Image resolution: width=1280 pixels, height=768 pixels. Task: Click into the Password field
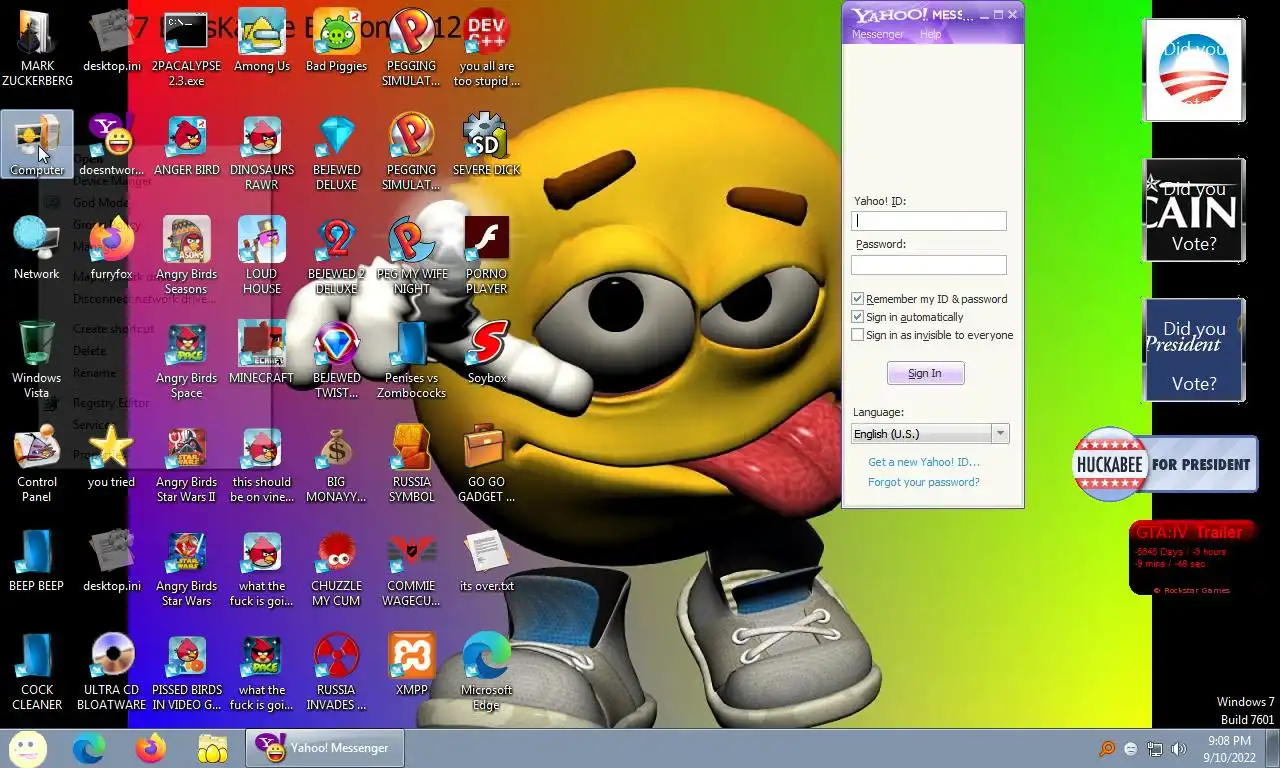(x=928, y=265)
